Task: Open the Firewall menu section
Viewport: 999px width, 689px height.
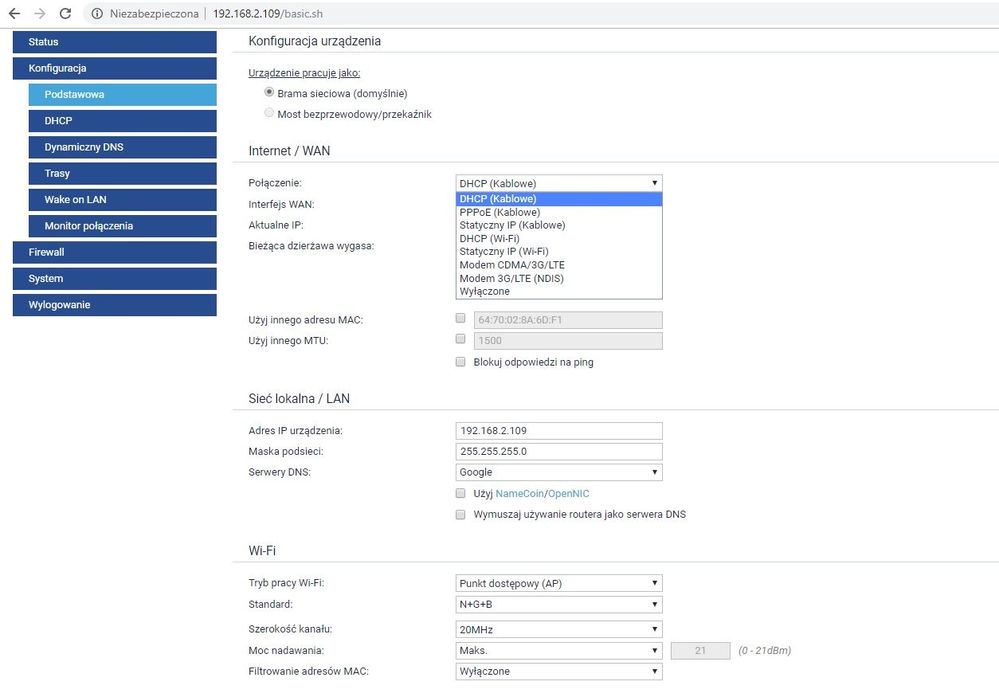Action: click(114, 252)
